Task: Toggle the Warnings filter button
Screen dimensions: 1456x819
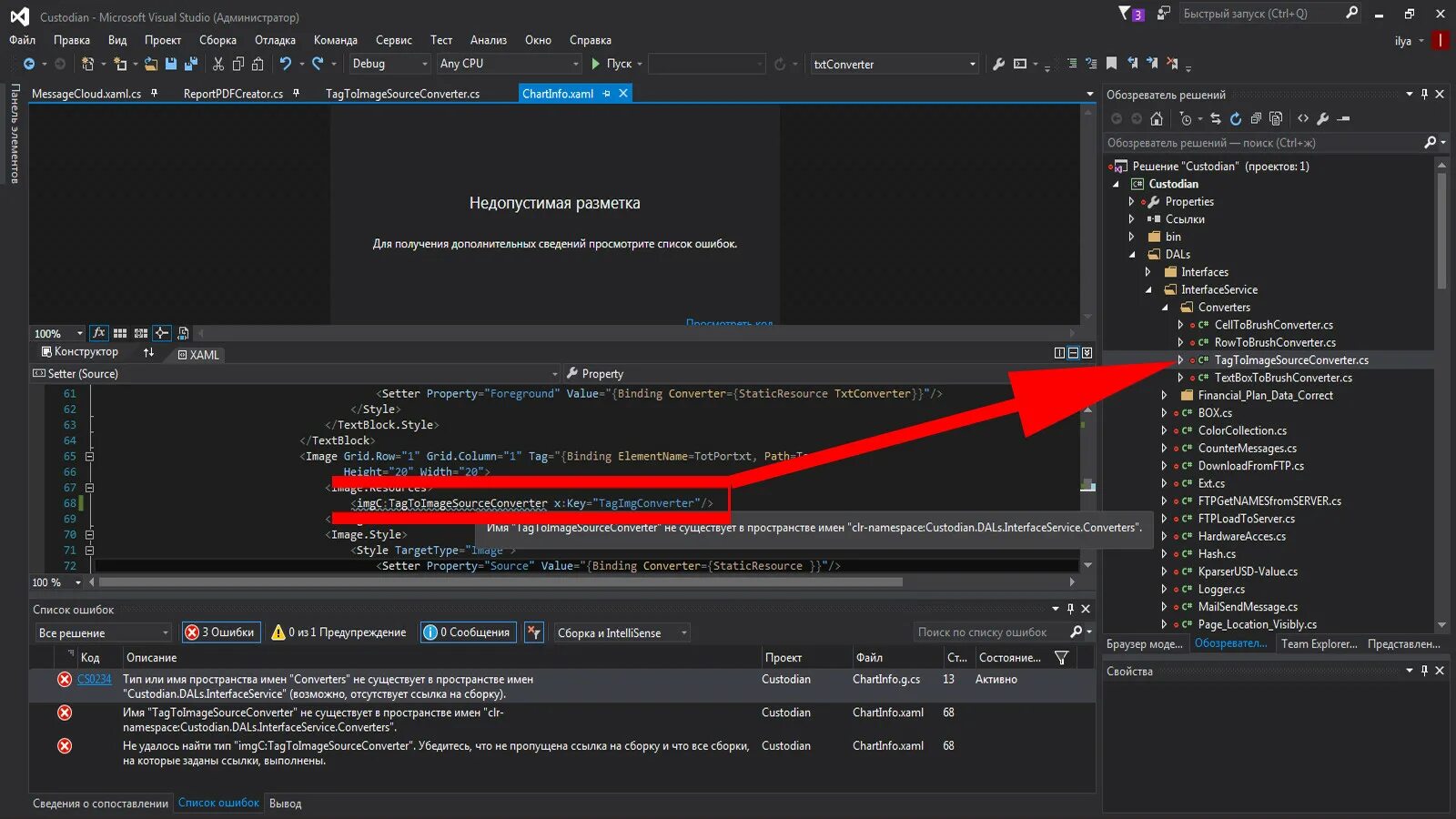Action: (339, 632)
